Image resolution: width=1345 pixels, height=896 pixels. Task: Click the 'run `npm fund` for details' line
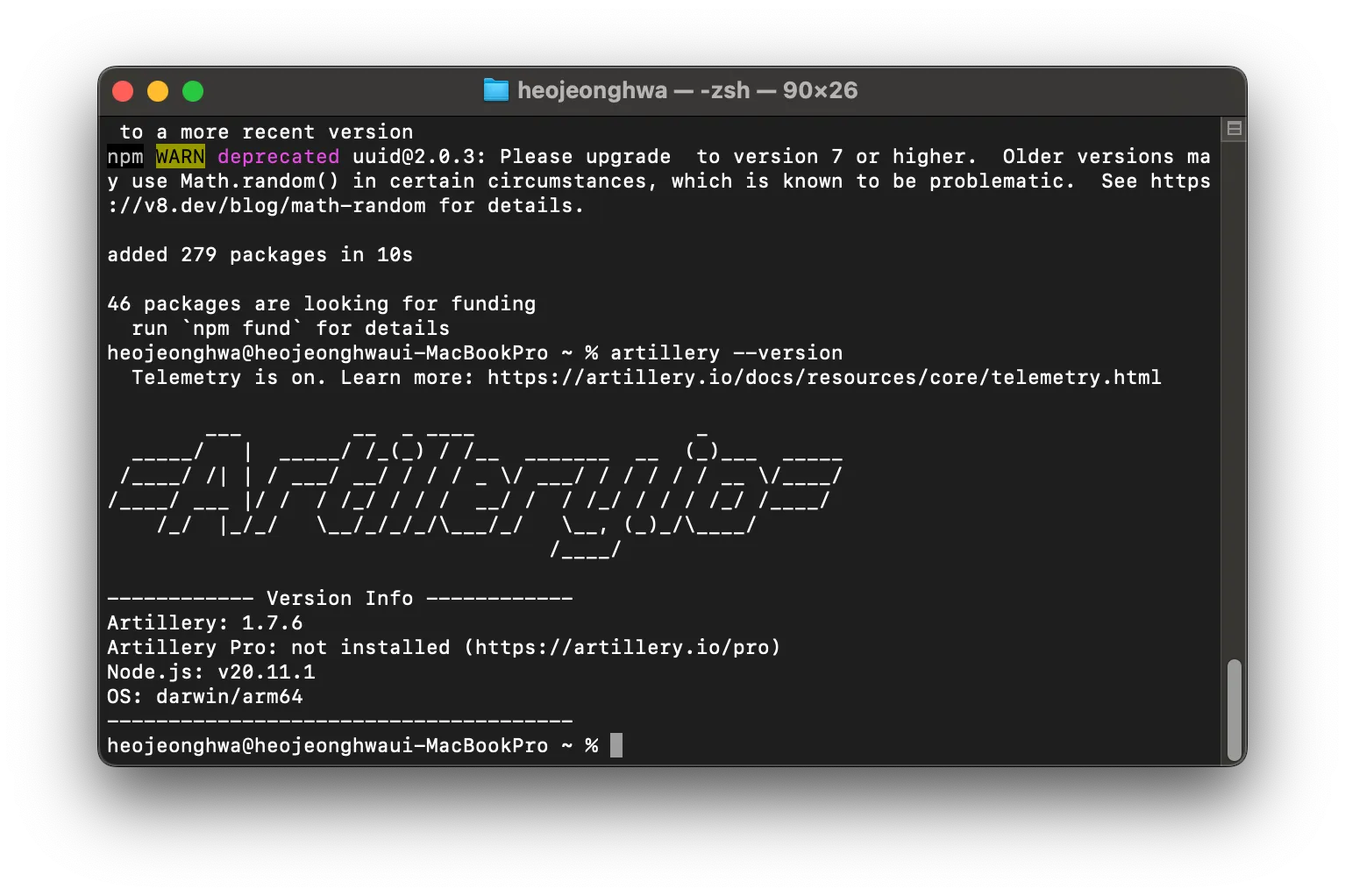(290, 329)
